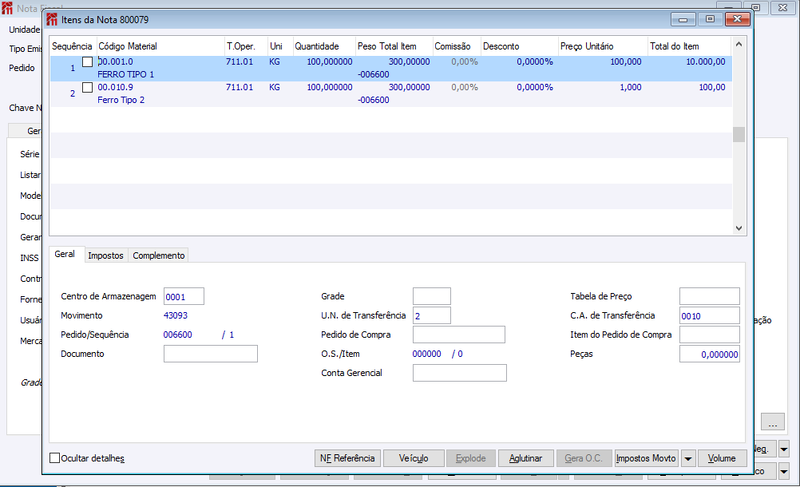This screenshot has width=800, height=487.
Task: Click the unit price 1,000 in row 2
Action: pos(631,87)
